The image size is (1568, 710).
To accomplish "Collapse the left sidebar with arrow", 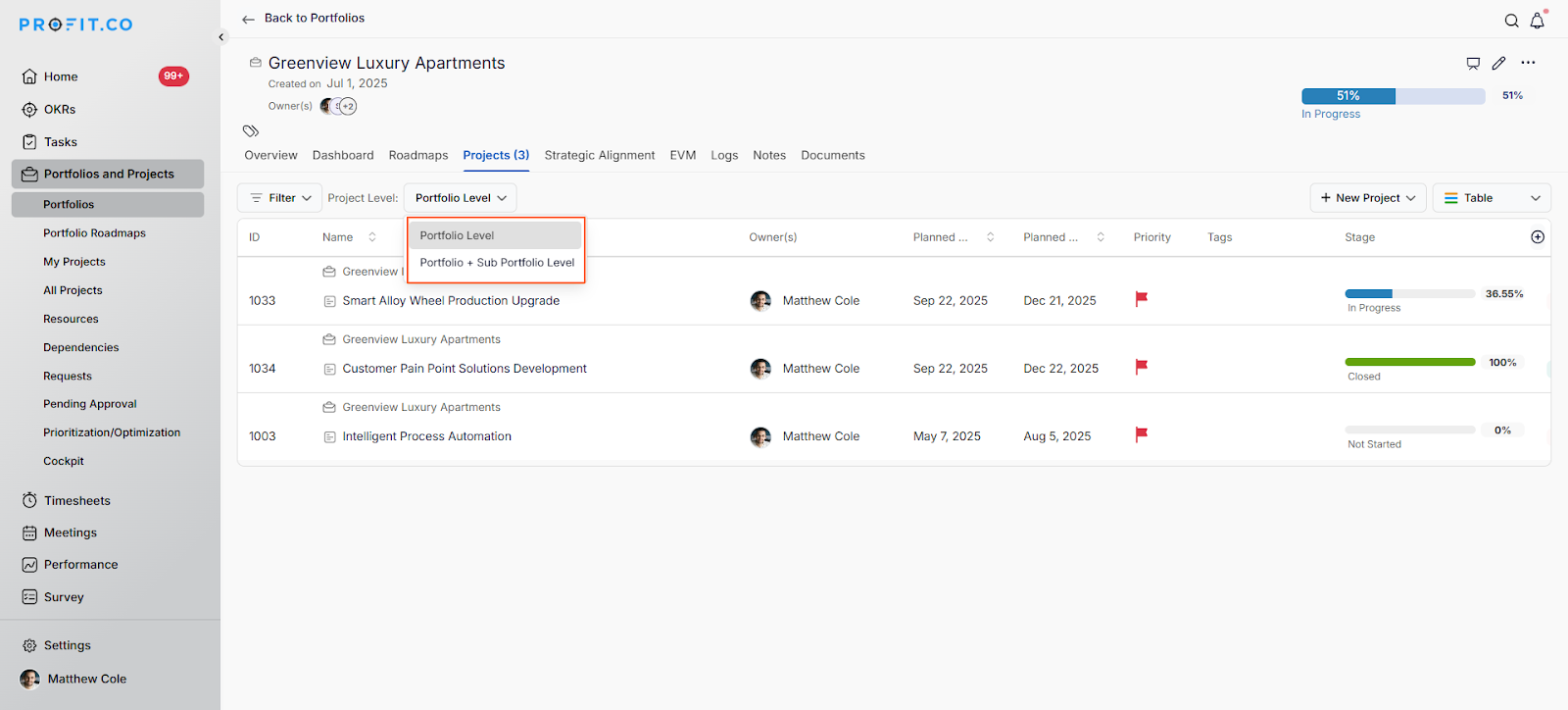I will coord(221,37).
